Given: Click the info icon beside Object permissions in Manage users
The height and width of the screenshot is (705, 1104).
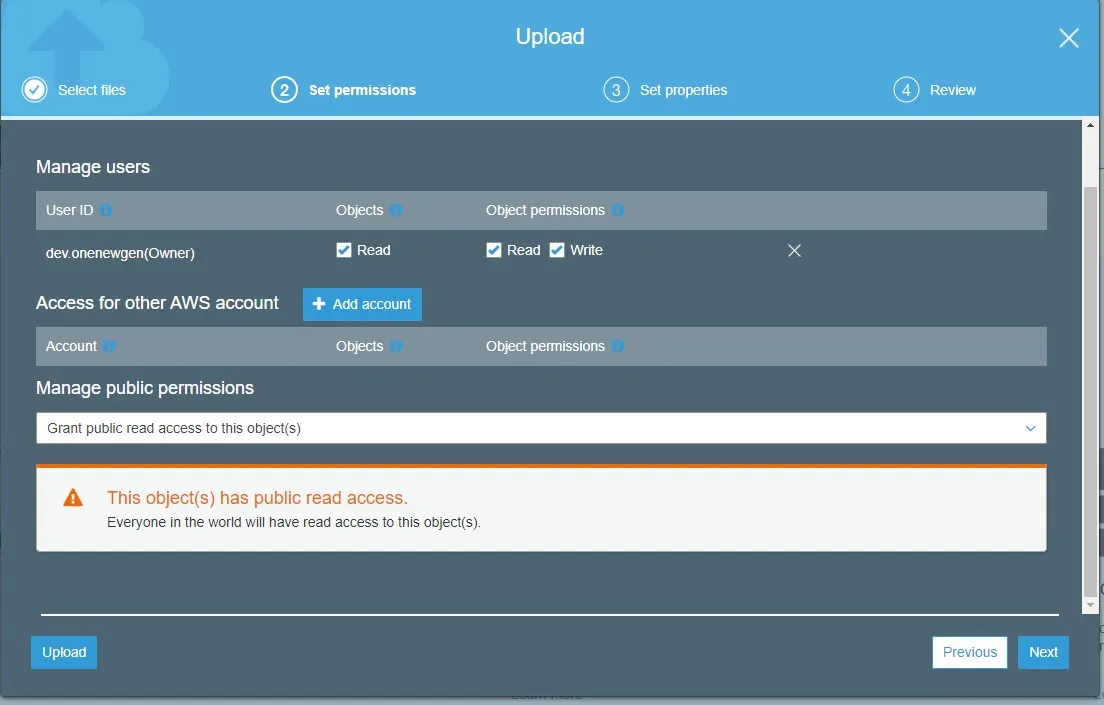Looking at the screenshot, I should [617, 210].
